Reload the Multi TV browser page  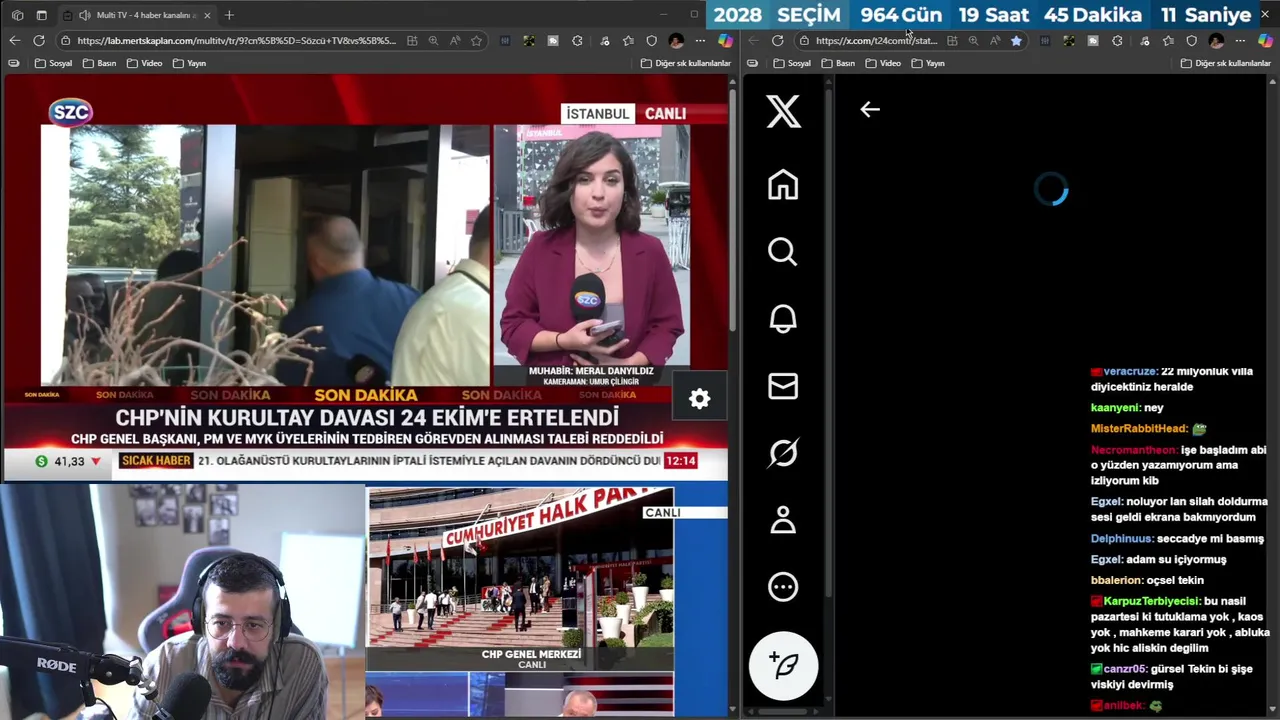(x=38, y=41)
